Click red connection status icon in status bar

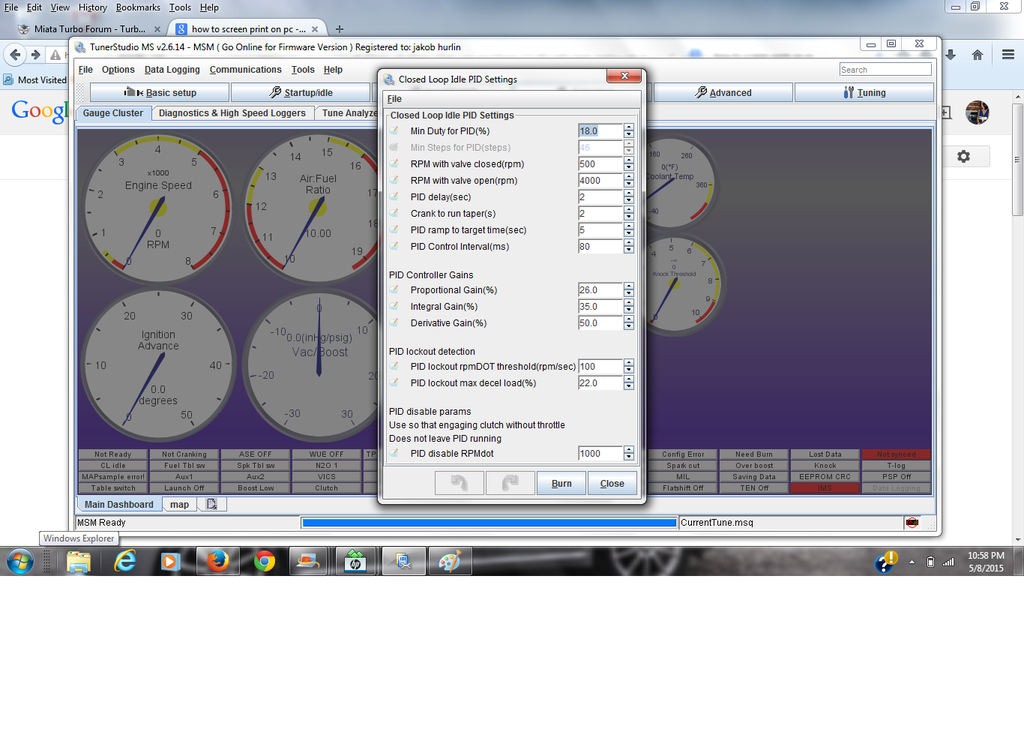911,522
